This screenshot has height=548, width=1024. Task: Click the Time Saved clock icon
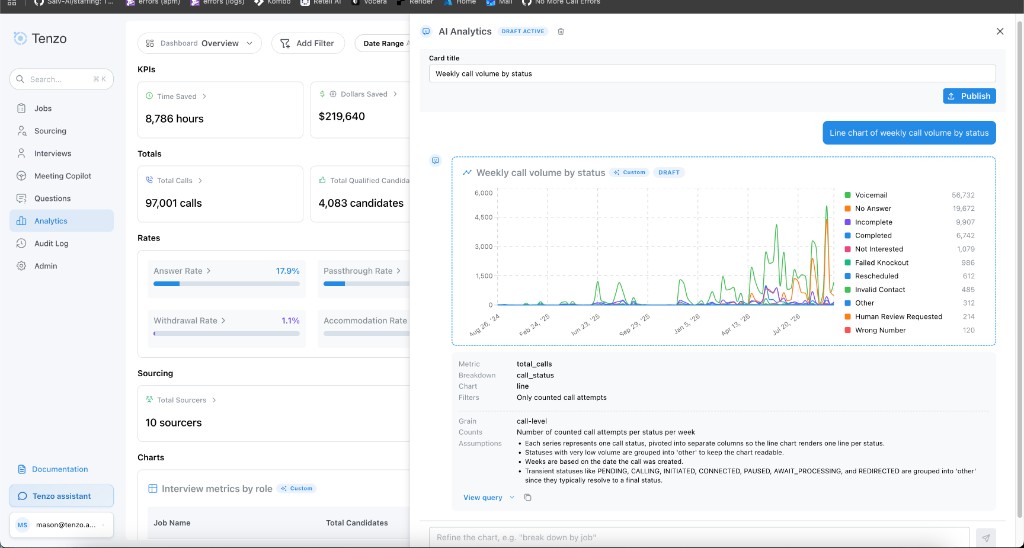pyautogui.click(x=149, y=96)
